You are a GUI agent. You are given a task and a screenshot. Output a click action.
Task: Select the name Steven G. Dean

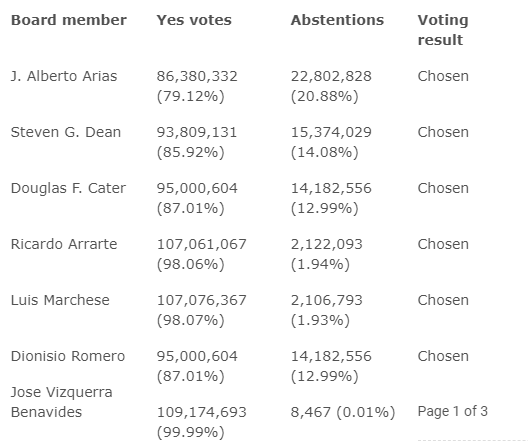click(66, 132)
